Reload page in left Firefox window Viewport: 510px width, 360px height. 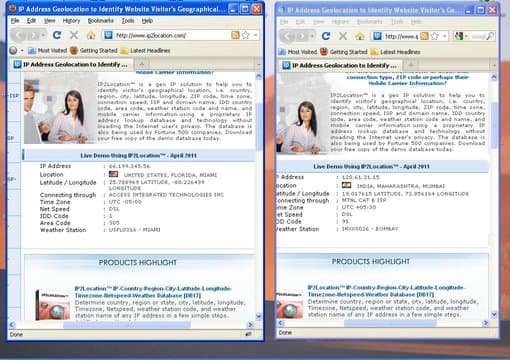click(57, 35)
